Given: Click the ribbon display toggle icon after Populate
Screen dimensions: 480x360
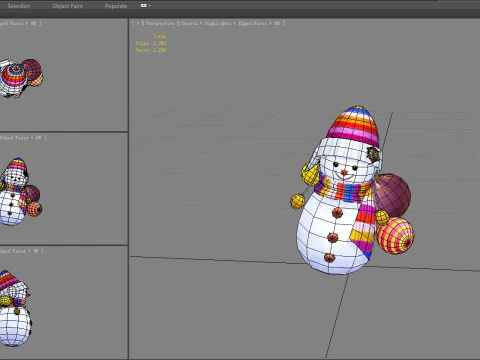Looking at the screenshot, I should point(144,5).
